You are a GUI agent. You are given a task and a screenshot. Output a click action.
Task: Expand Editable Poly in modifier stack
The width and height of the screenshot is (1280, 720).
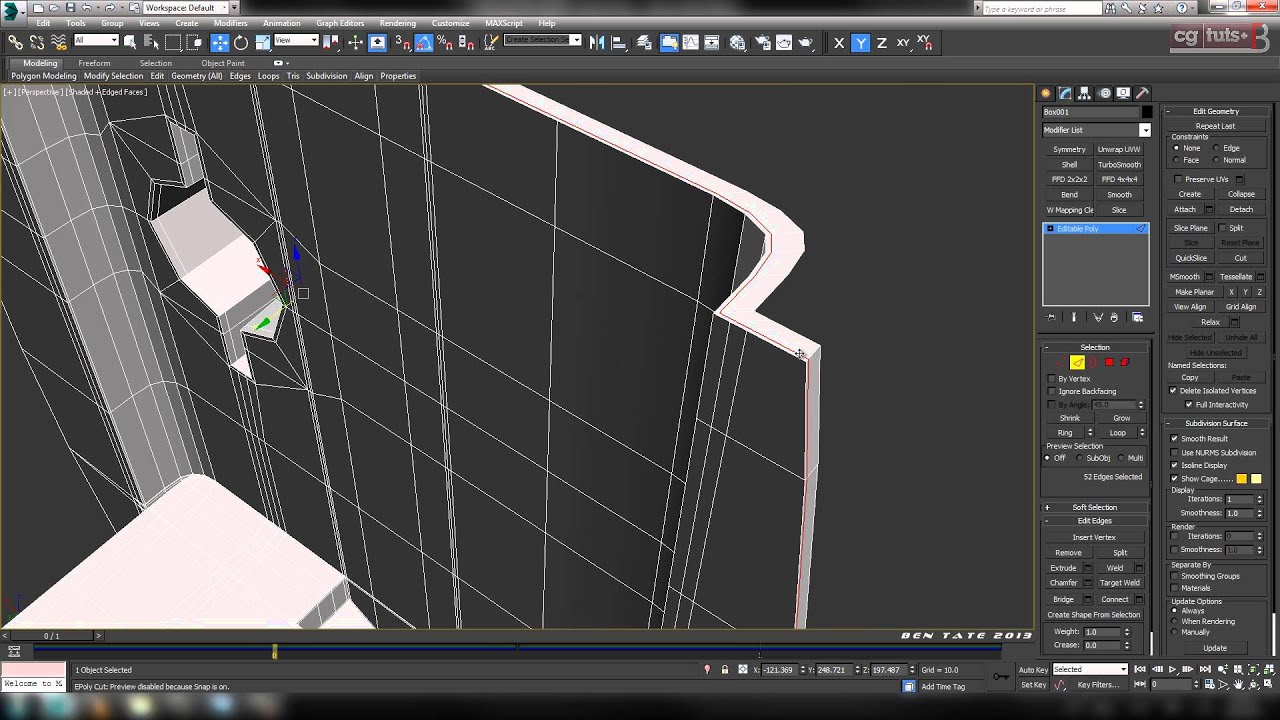[1050, 229]
